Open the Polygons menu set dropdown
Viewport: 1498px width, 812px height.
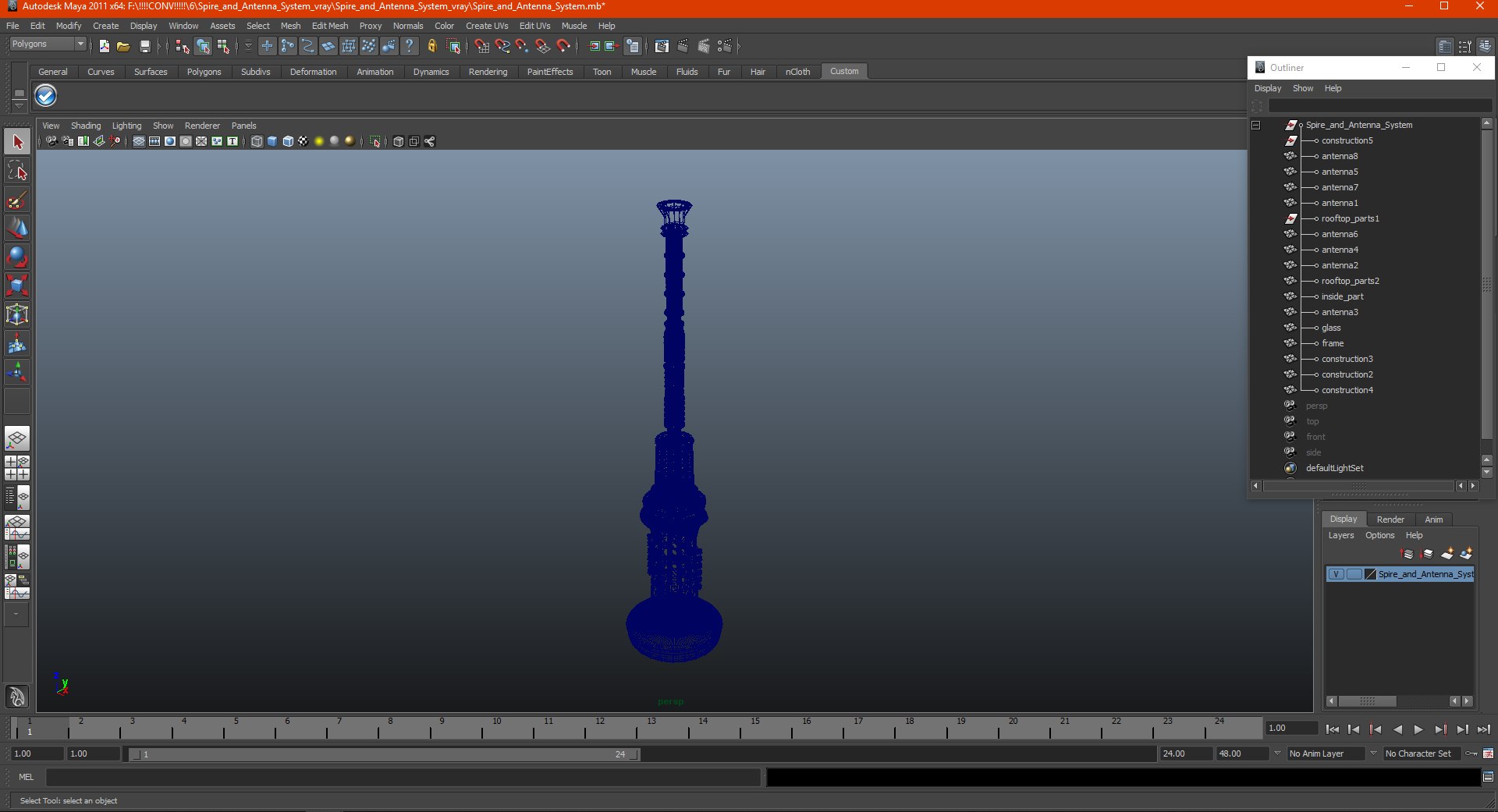(48, 44)
